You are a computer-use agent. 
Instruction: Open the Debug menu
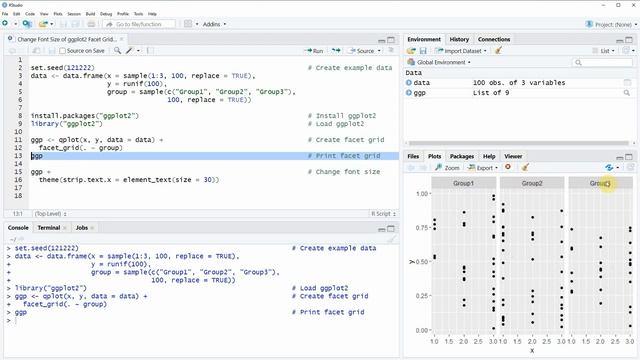point(106,14)
